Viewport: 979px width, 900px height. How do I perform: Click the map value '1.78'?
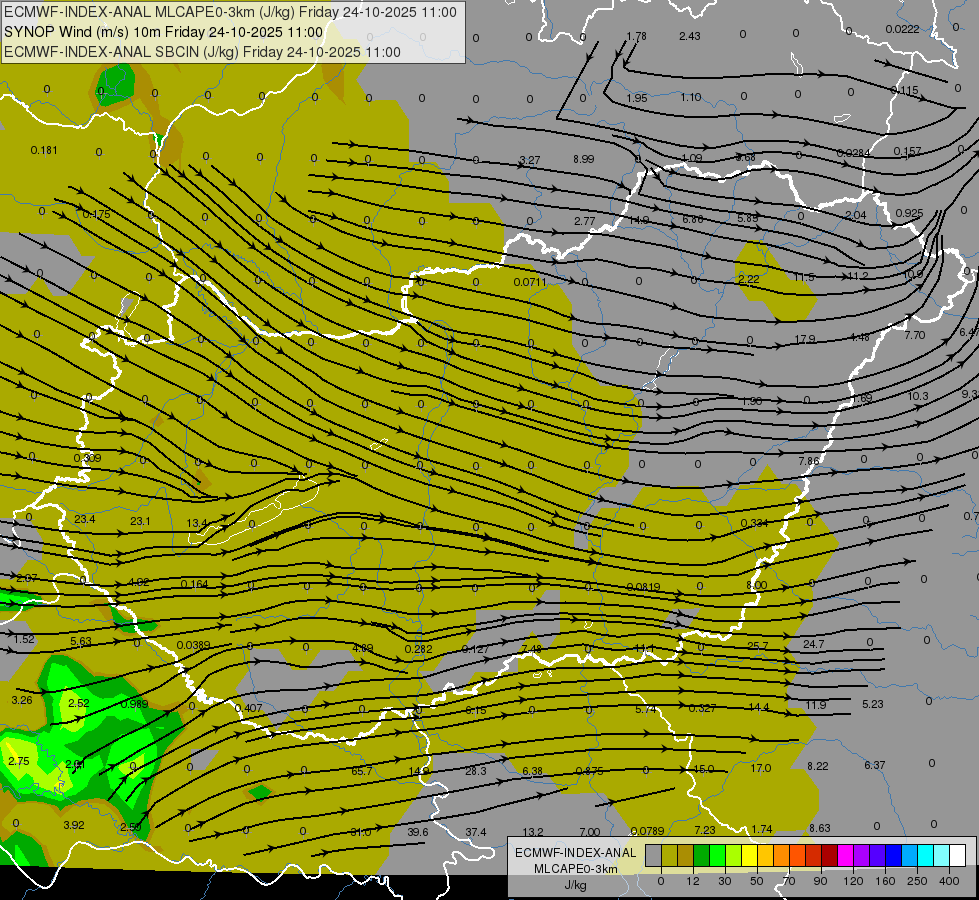tap(636, 36)
